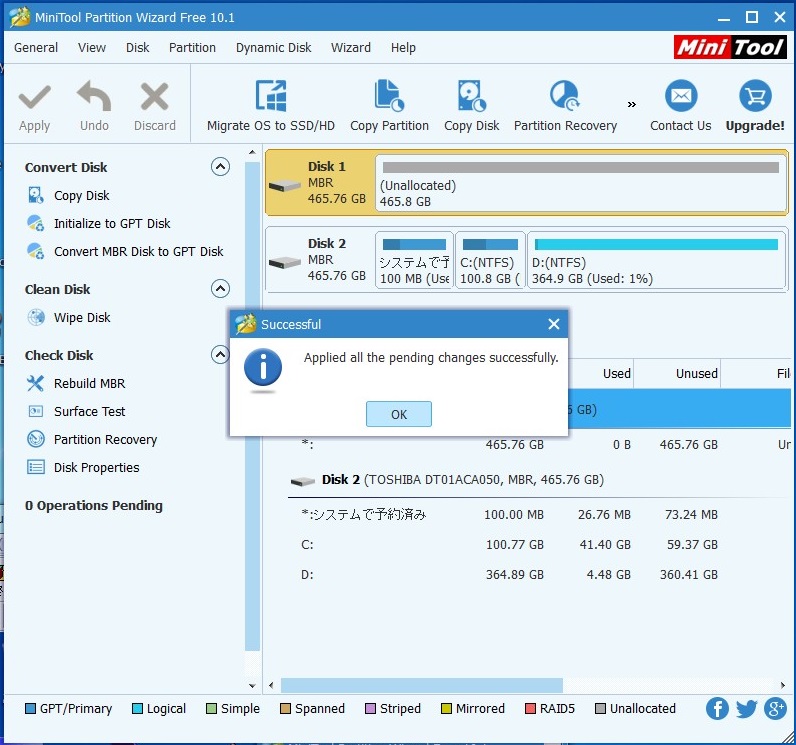
Task: Click the Upgrade! cart icon
Action: 755,95
